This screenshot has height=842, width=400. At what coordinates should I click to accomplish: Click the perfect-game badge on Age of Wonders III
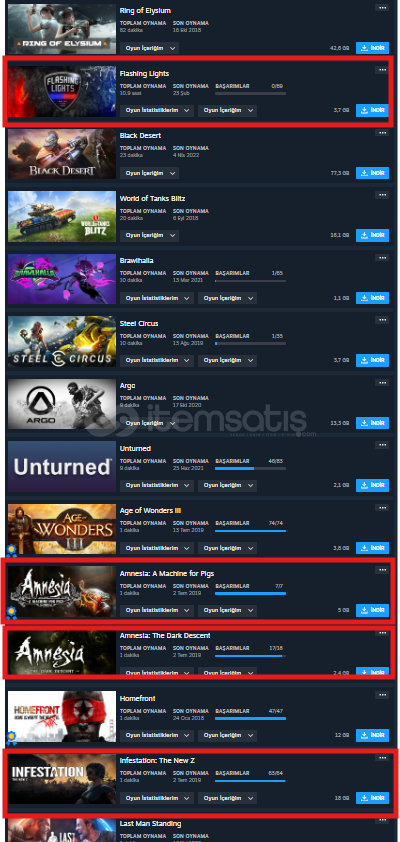pyautogui.click(x=11, y=550)
